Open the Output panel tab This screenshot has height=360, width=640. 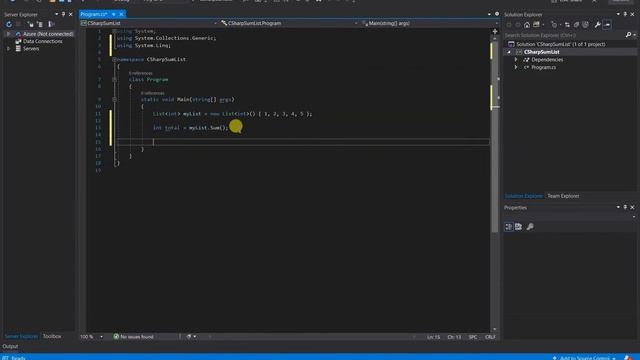pyautogui.click(x=10, y=346)
